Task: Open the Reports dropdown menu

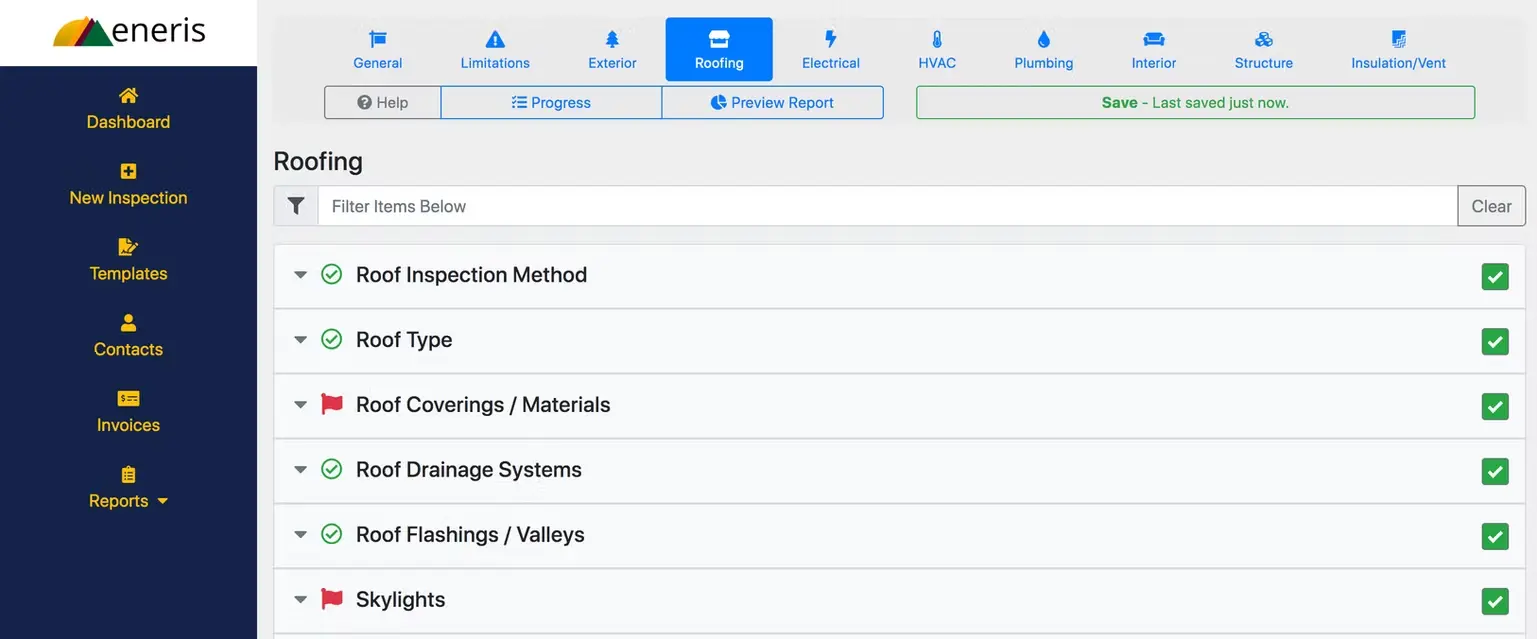Action: [128, 487]
